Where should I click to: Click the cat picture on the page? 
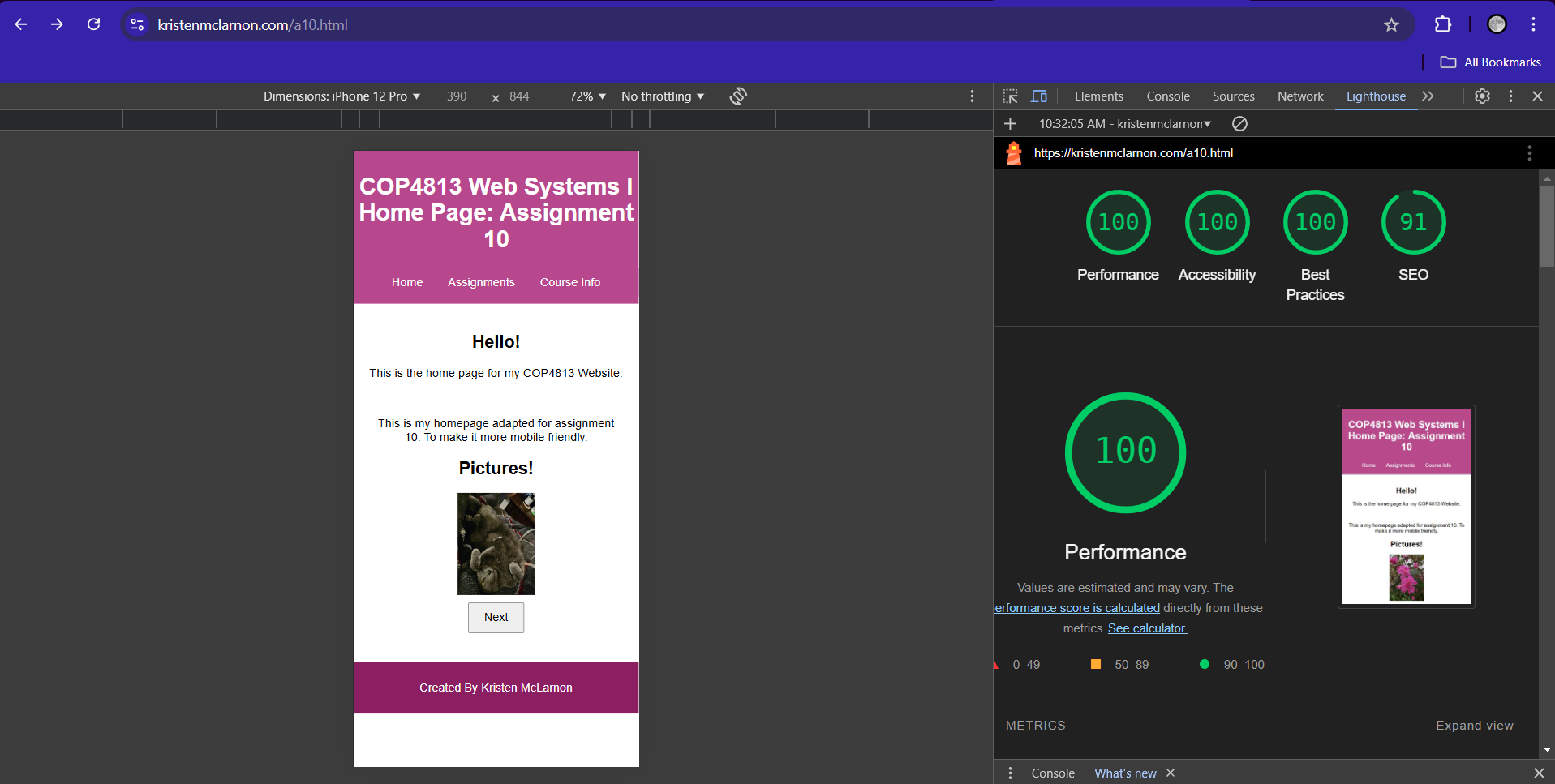pos(496,544)
